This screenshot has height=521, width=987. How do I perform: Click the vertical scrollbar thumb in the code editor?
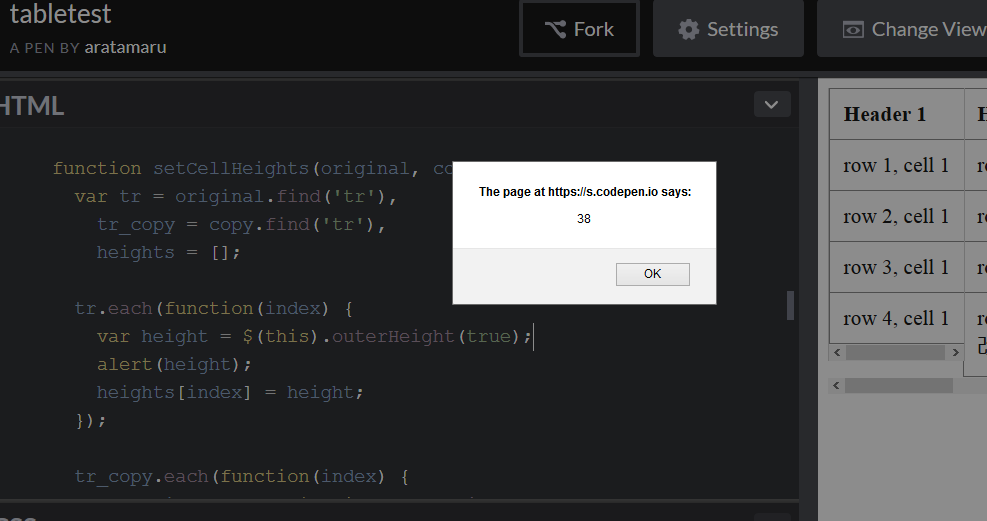791,305
